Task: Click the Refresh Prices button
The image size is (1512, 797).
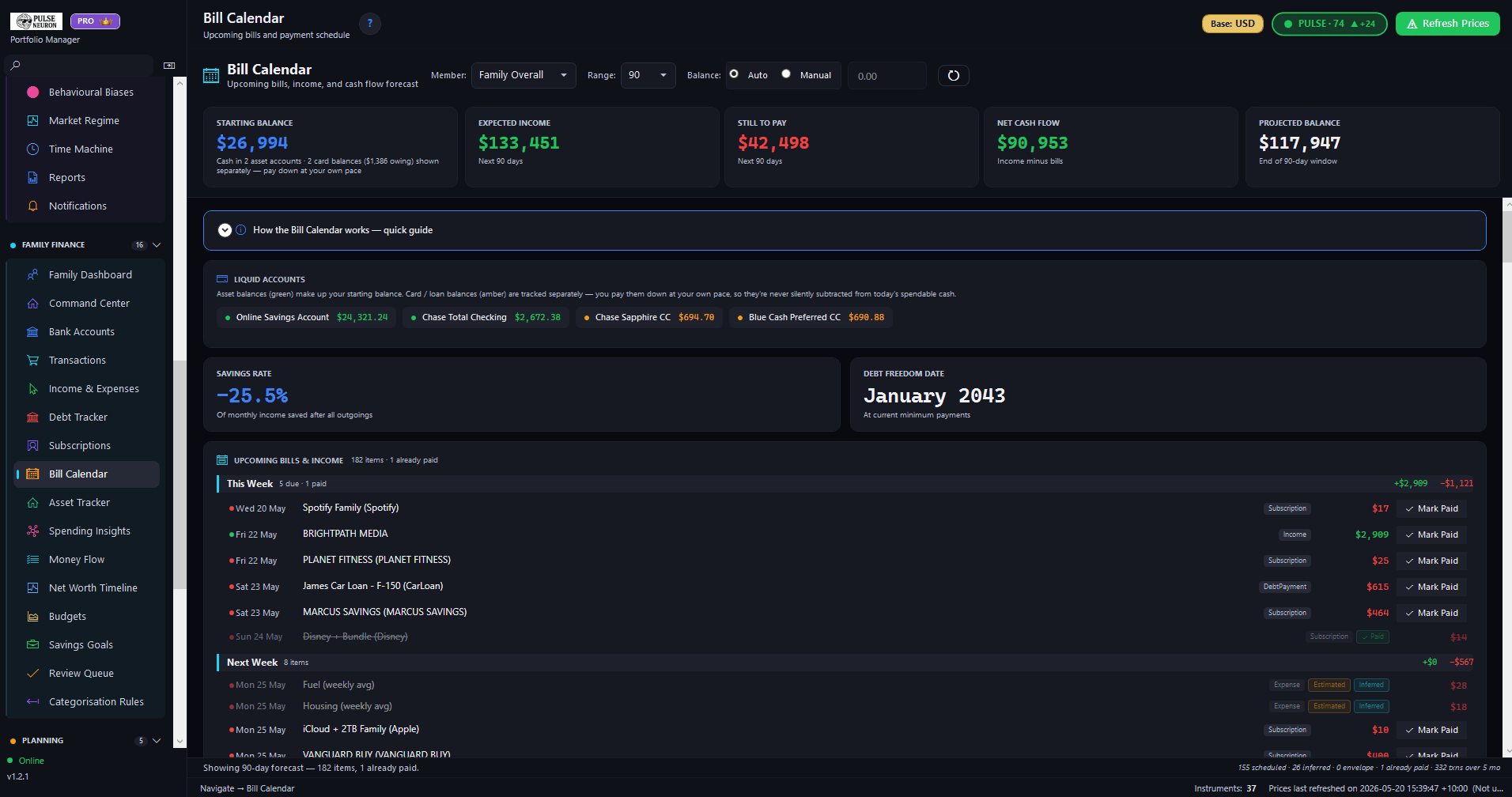Action: 1447,24
